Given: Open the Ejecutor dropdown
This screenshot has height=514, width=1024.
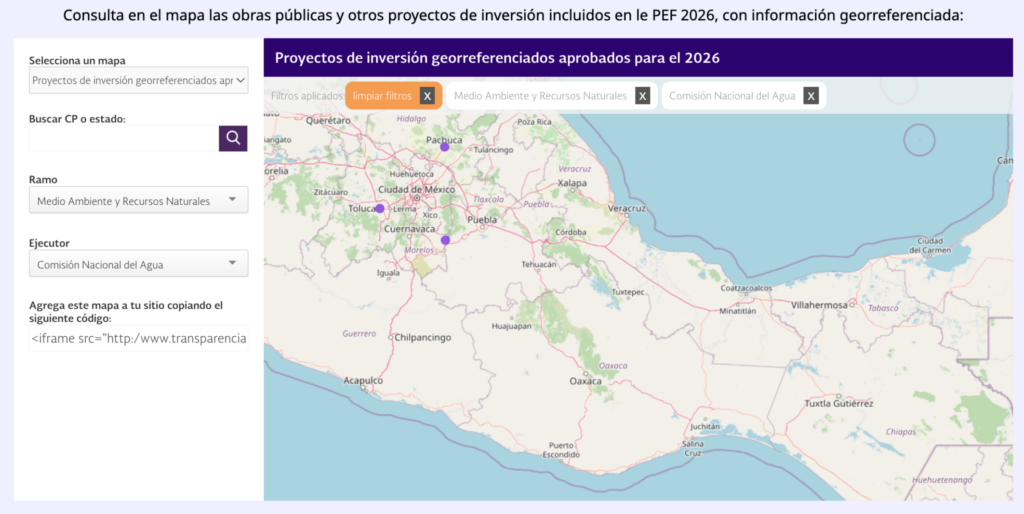Looking at the screenshot, I should 138,265.
